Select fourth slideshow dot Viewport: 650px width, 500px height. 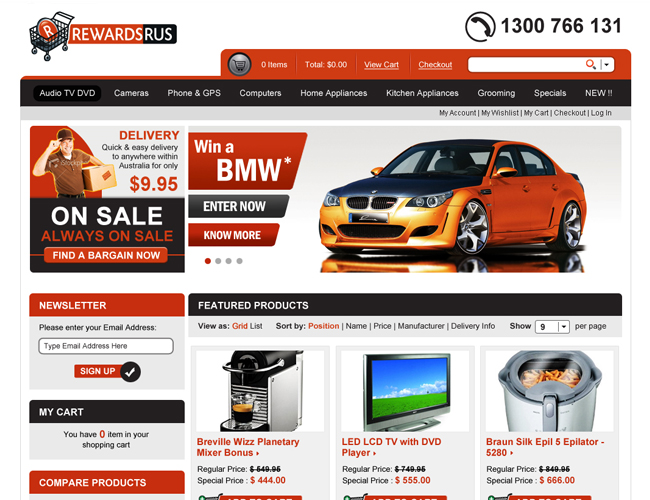pos(239,261)
